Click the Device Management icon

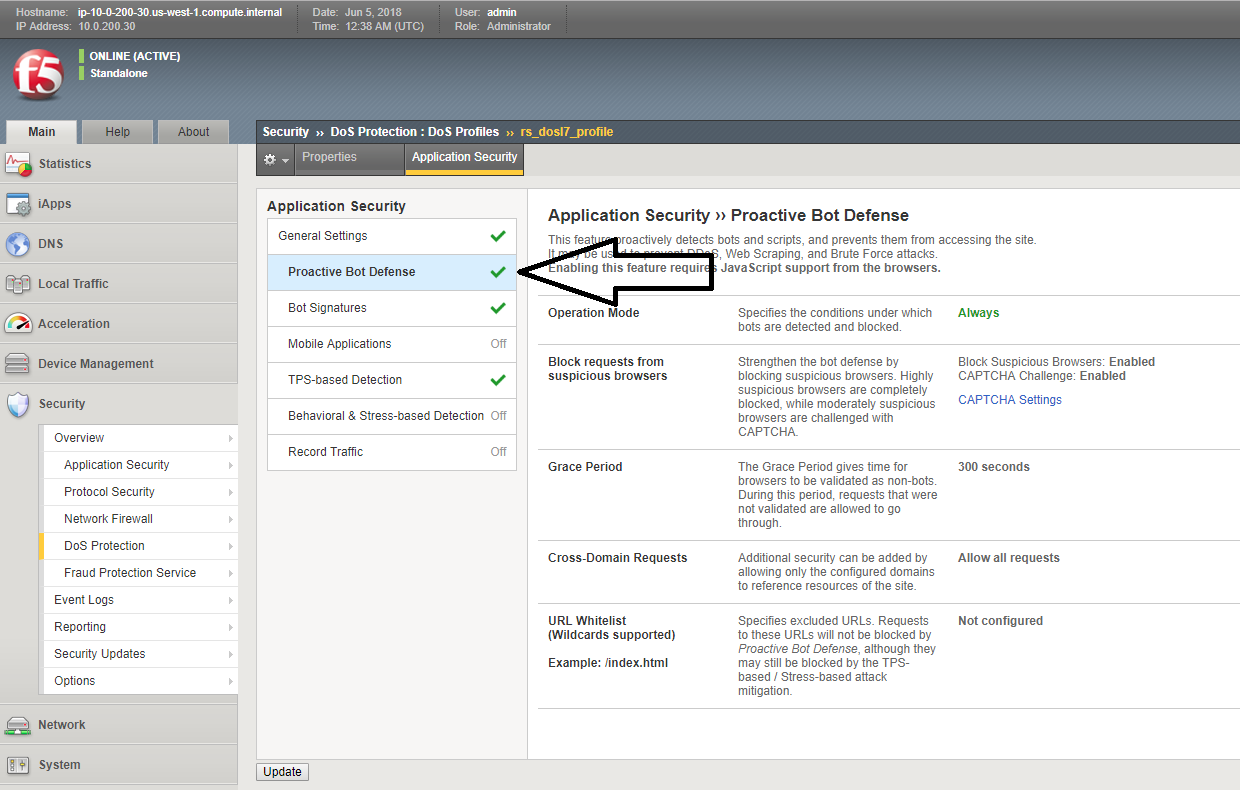[x=19, y=364]
